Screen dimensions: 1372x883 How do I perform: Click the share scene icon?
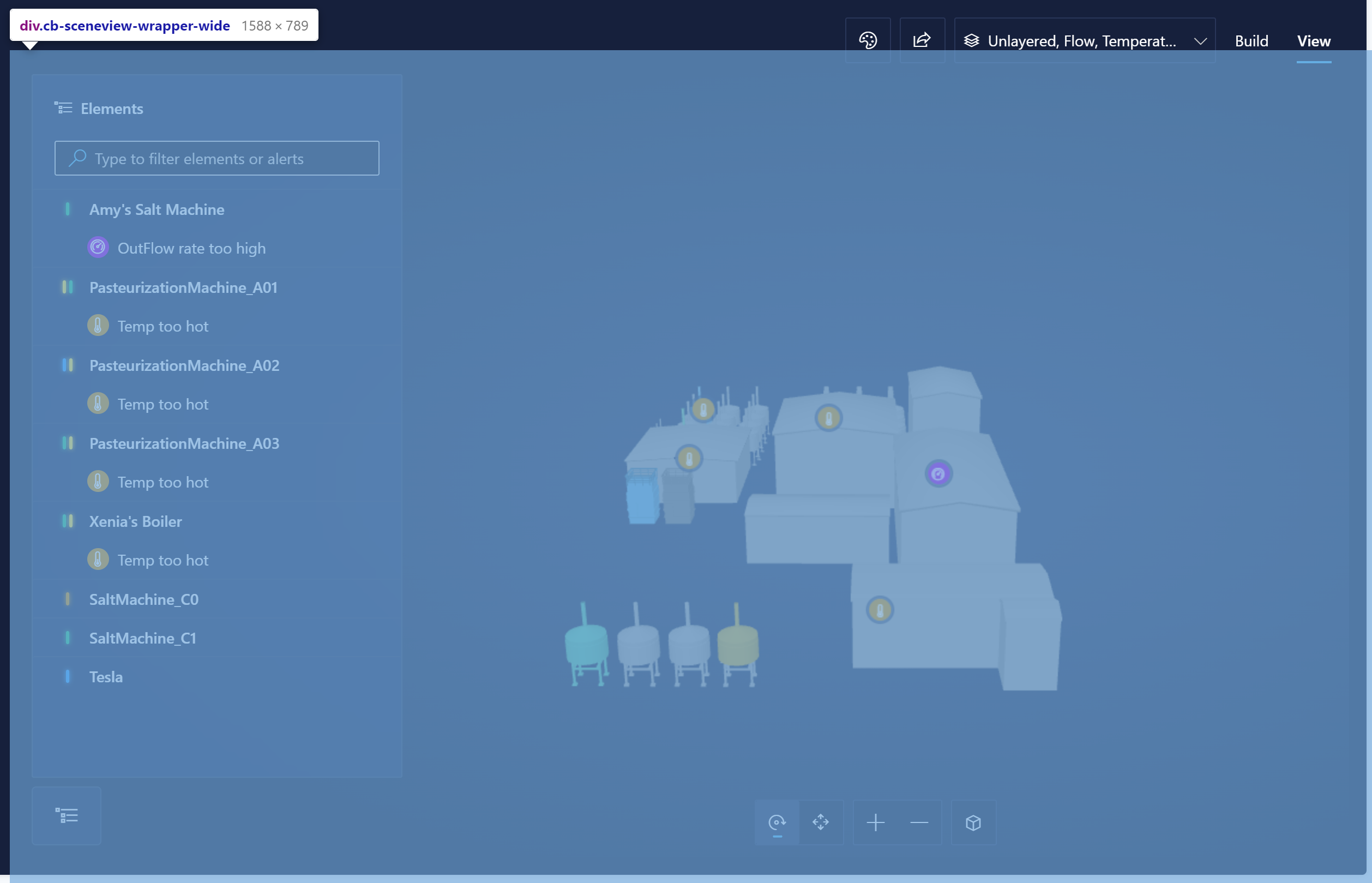tap(921, 40)
